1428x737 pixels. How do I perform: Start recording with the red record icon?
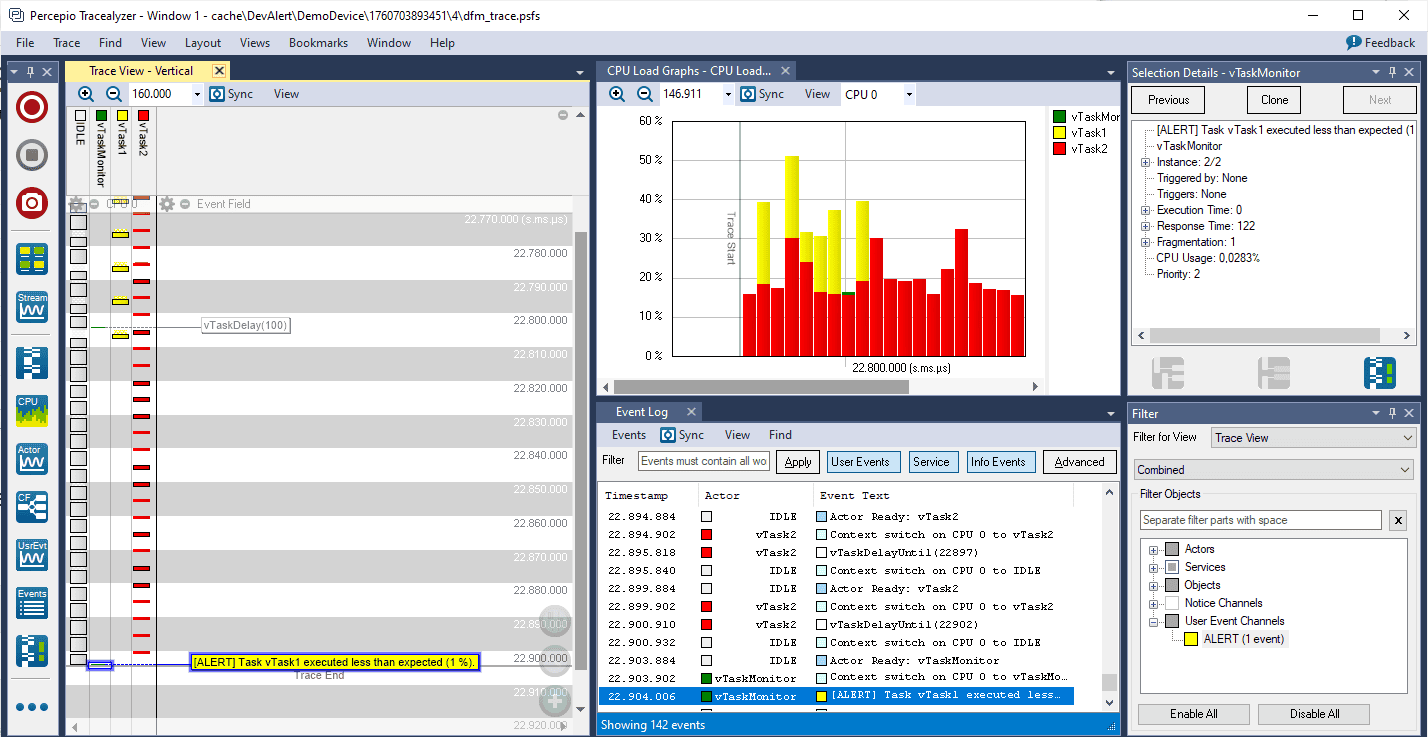[x=32, y=108]
